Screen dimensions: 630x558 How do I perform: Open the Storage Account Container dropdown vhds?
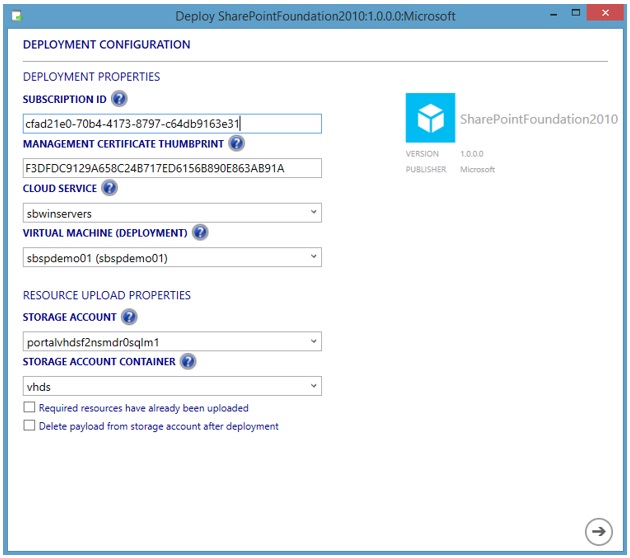pos(172,386)
